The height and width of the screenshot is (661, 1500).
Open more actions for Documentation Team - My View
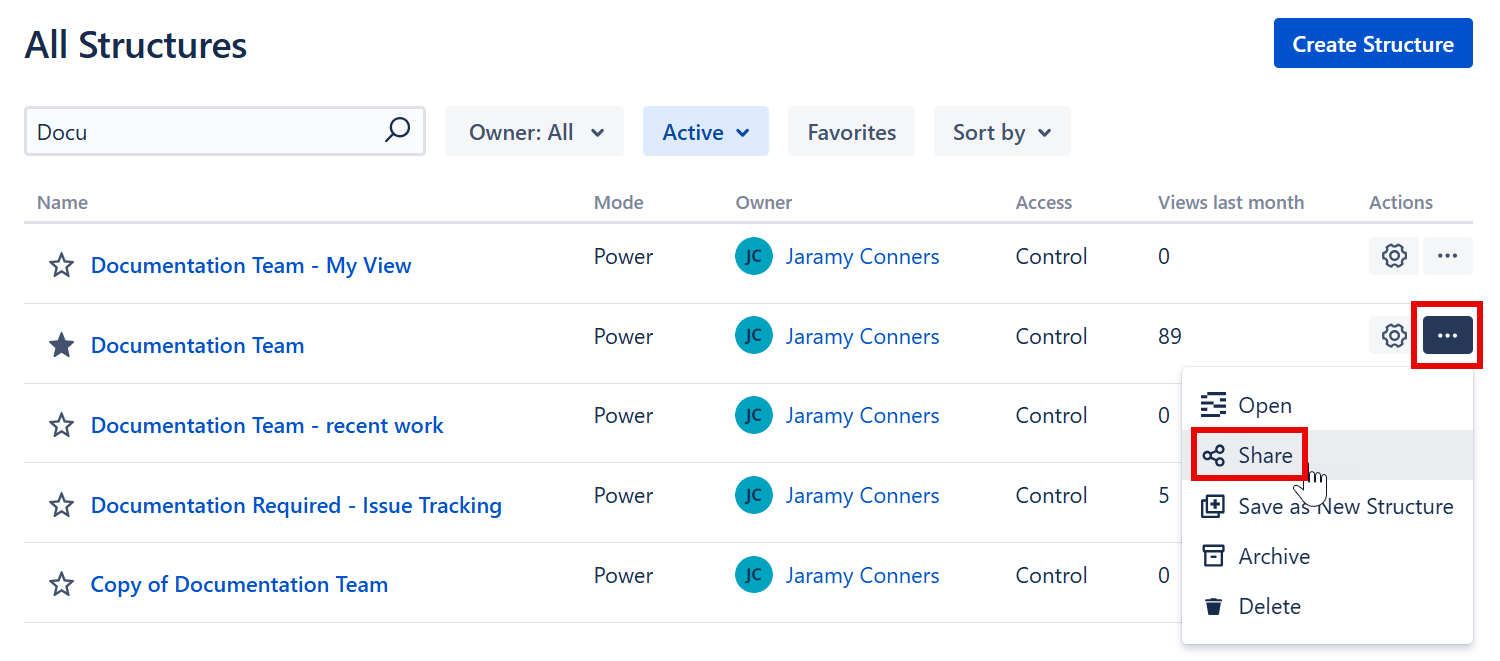(x=1447, y=256)
